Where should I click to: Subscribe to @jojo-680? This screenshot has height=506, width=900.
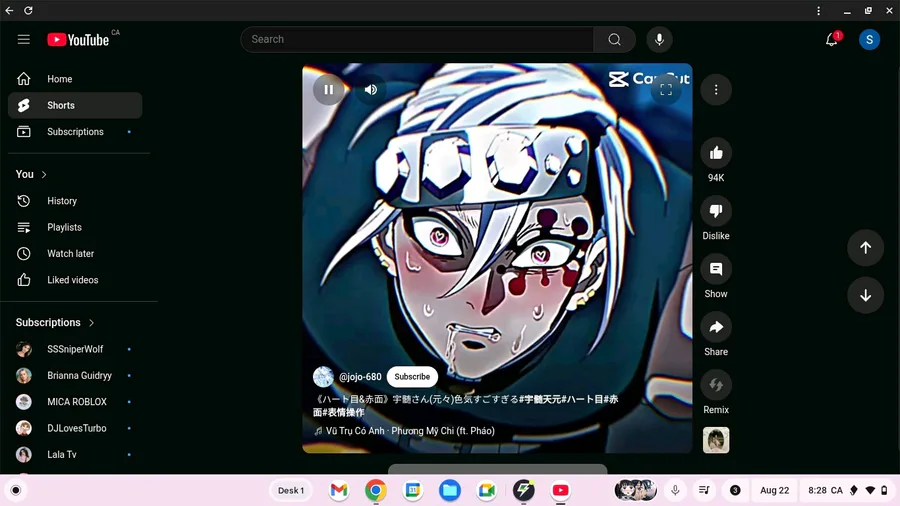click(x=412, y=377)
